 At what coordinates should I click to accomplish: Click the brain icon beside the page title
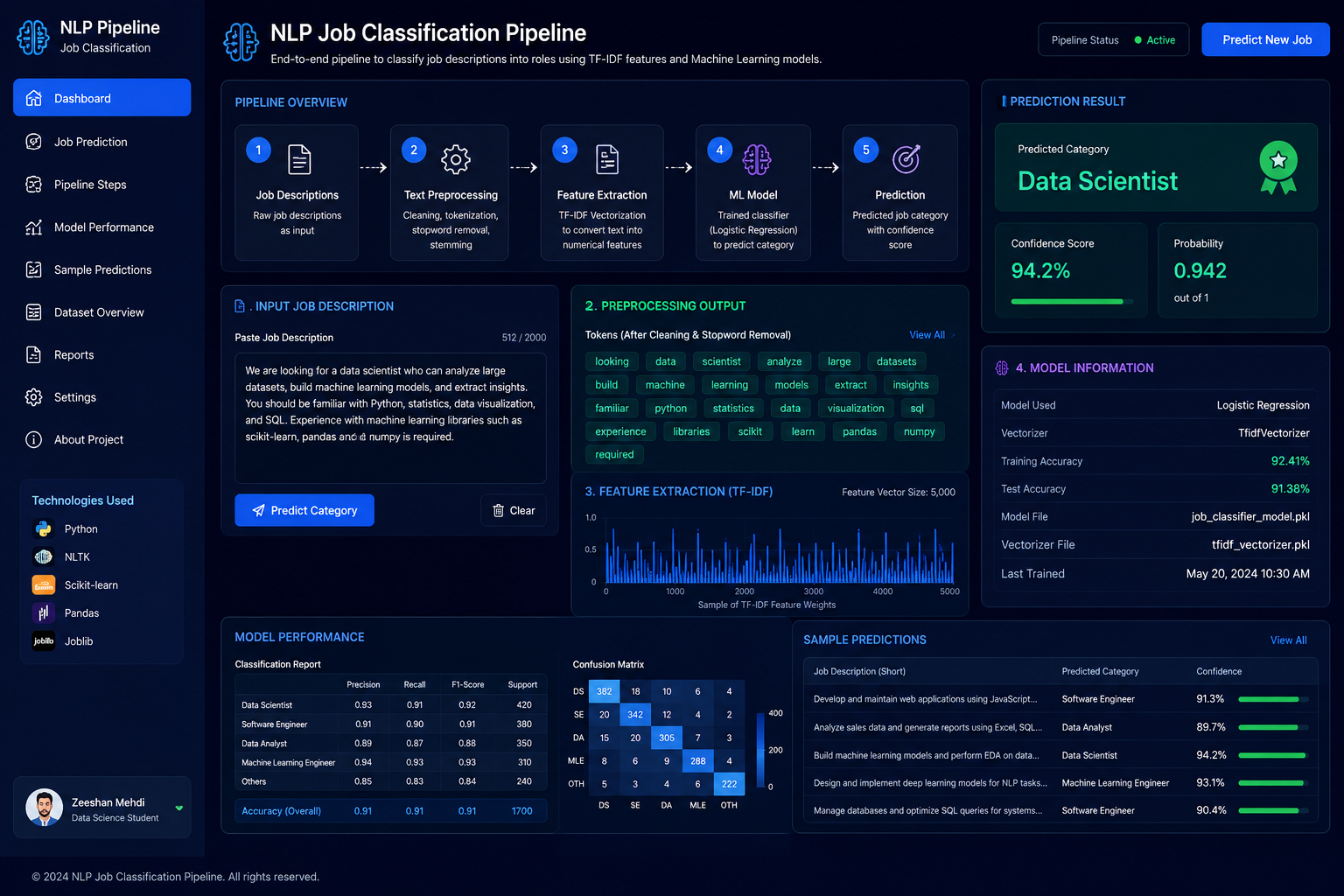241,42
